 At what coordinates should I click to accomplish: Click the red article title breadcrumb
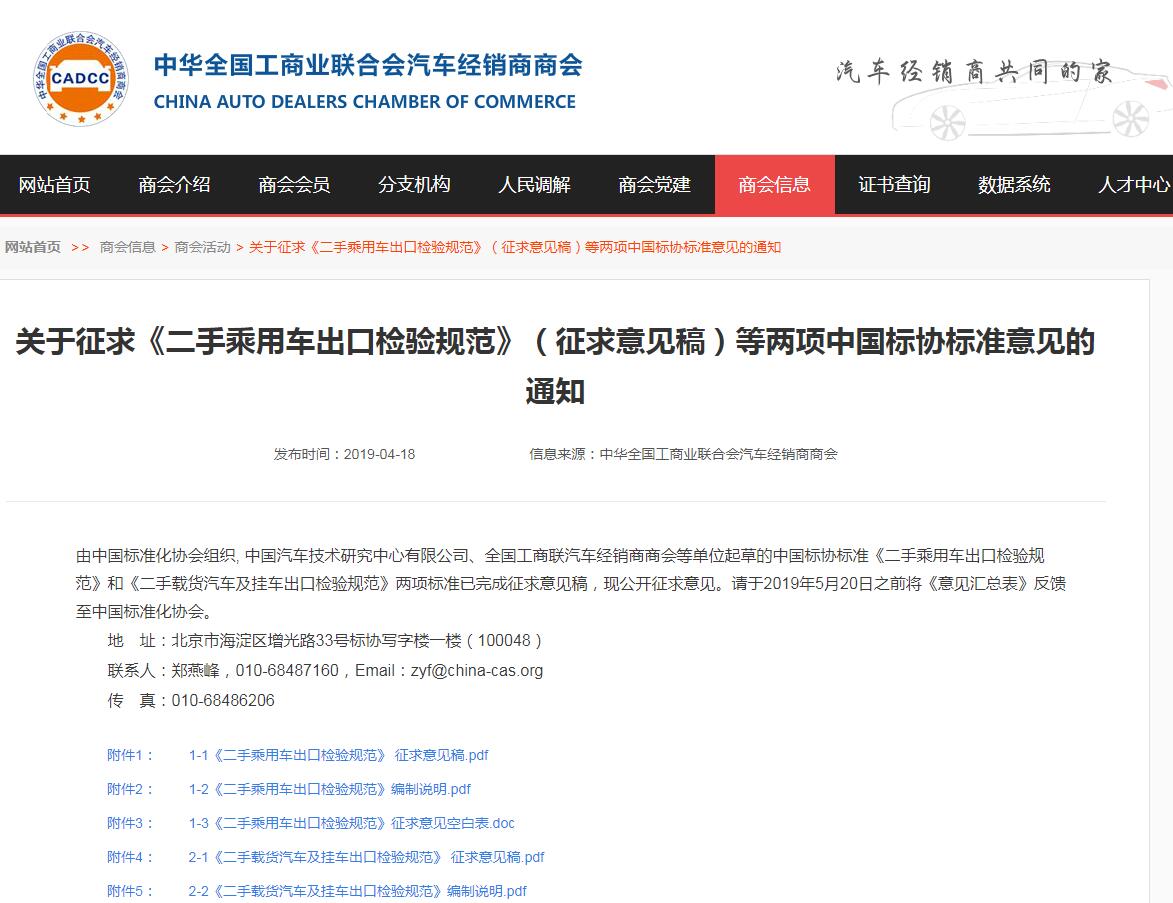pos(515,247)
